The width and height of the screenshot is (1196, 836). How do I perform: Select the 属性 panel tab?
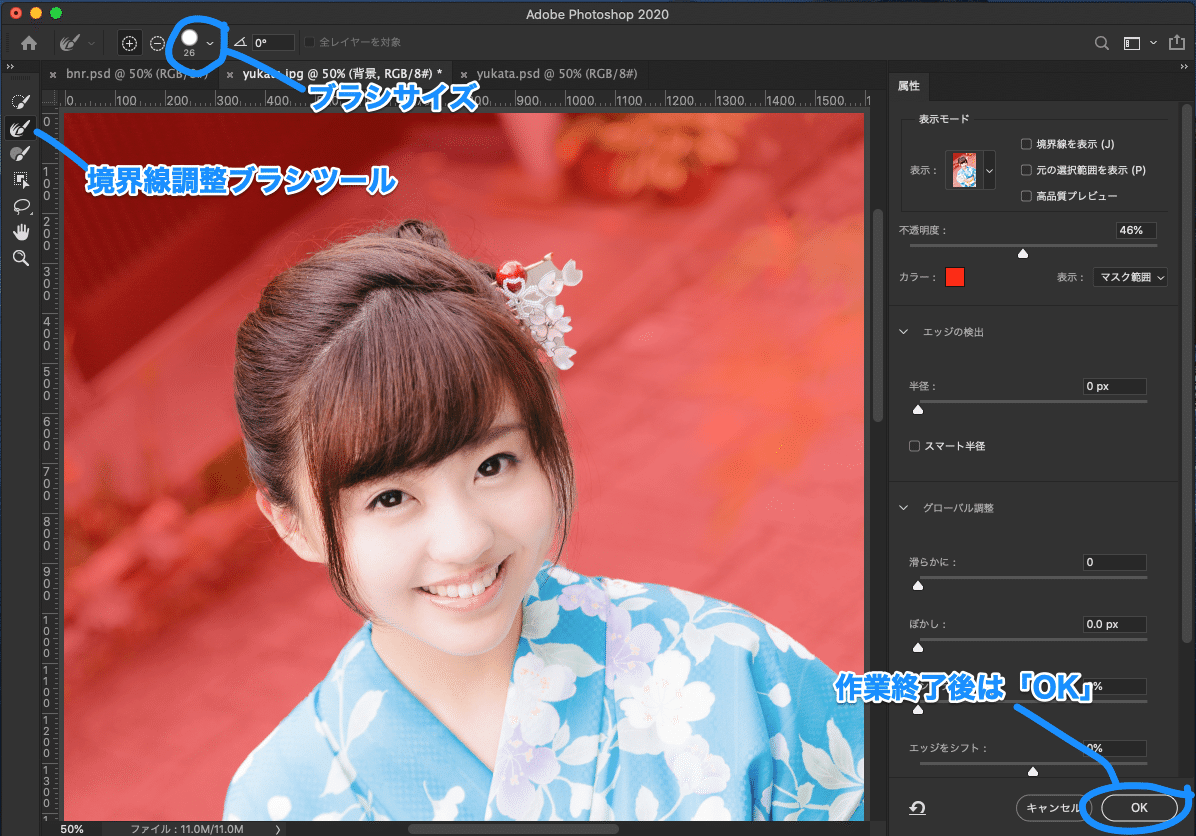(908, 86)
